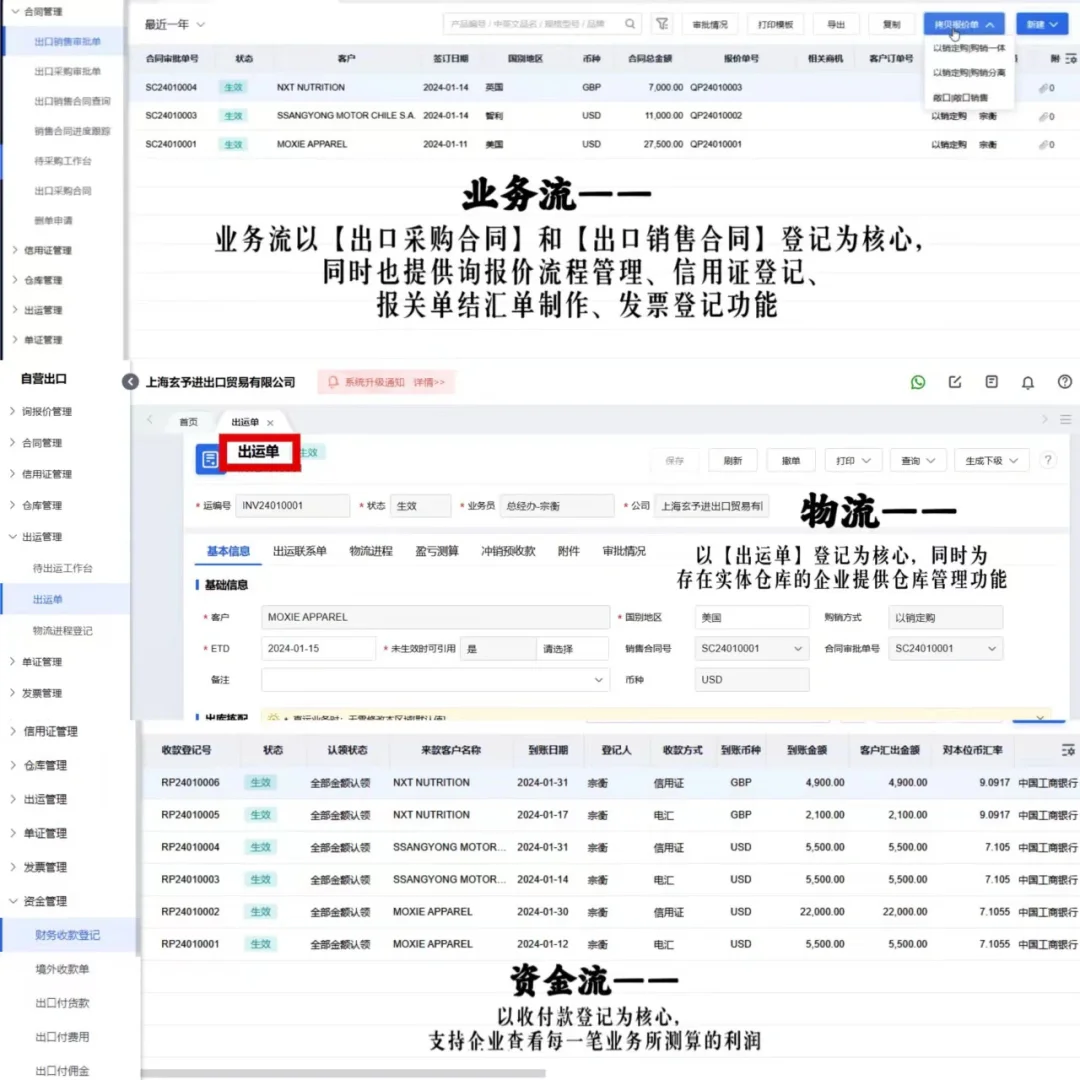Open the filter funnel icon next to search
Screen dimensions: 1080x1080
(662, 22)
